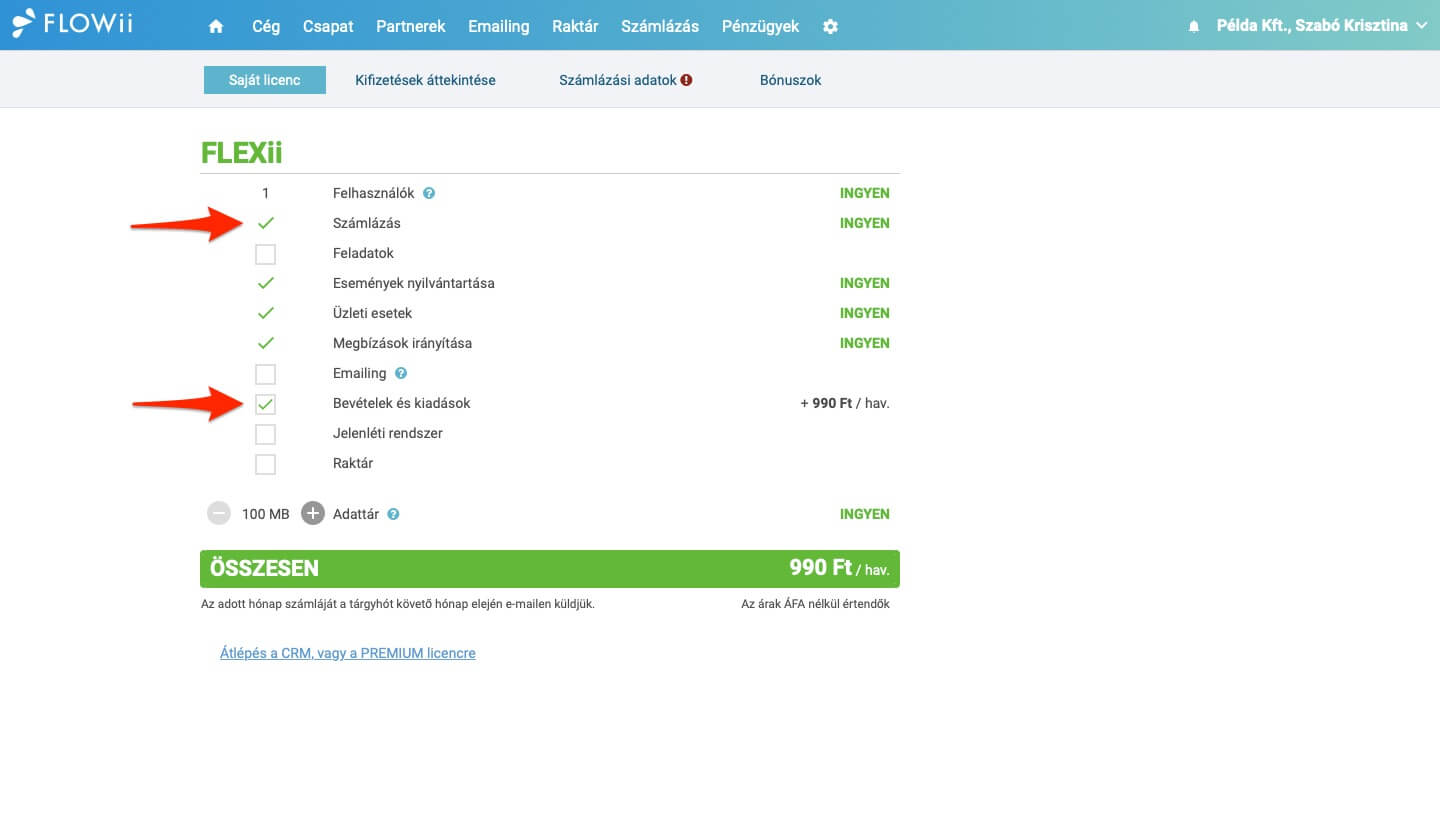This screenshot has height=835, width=1440.
Task: Open the Partnerek menu
Action: tap(411, 27)
